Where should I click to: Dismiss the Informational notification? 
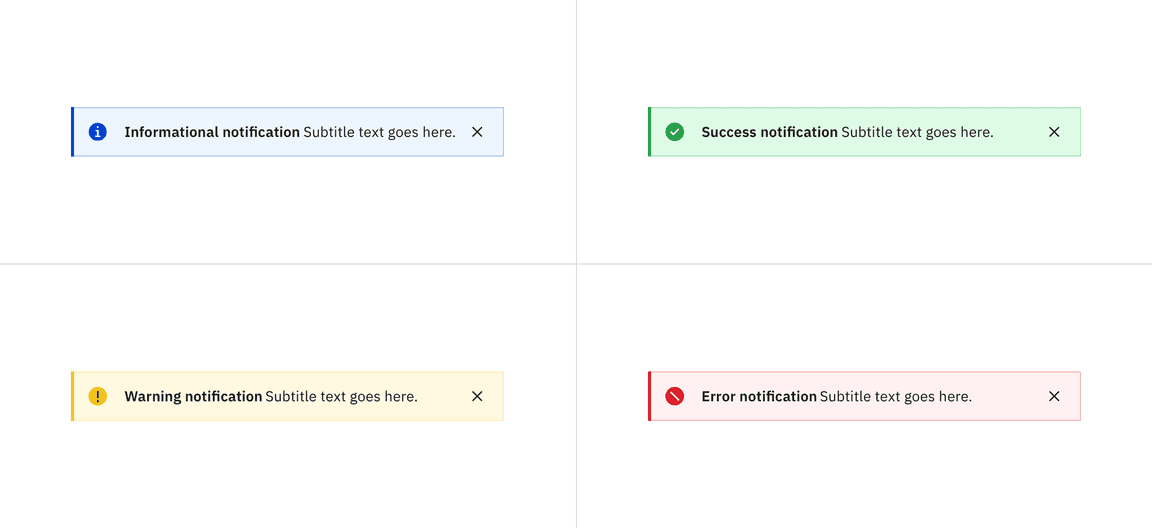coord(477,132)
